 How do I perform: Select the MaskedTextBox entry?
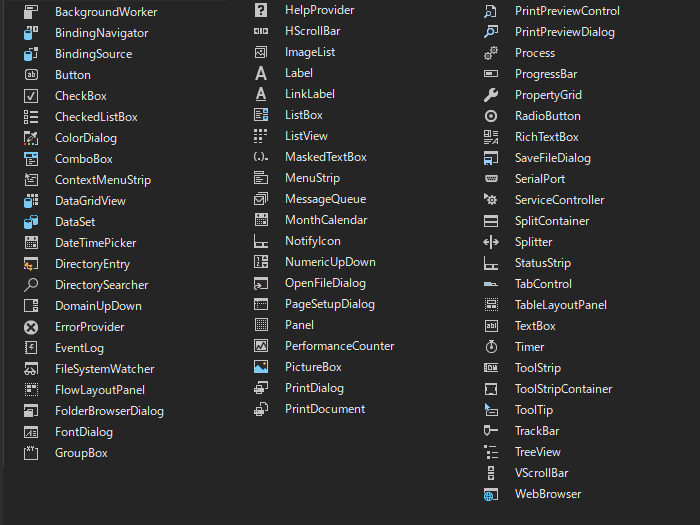click(x=326, y=157)
